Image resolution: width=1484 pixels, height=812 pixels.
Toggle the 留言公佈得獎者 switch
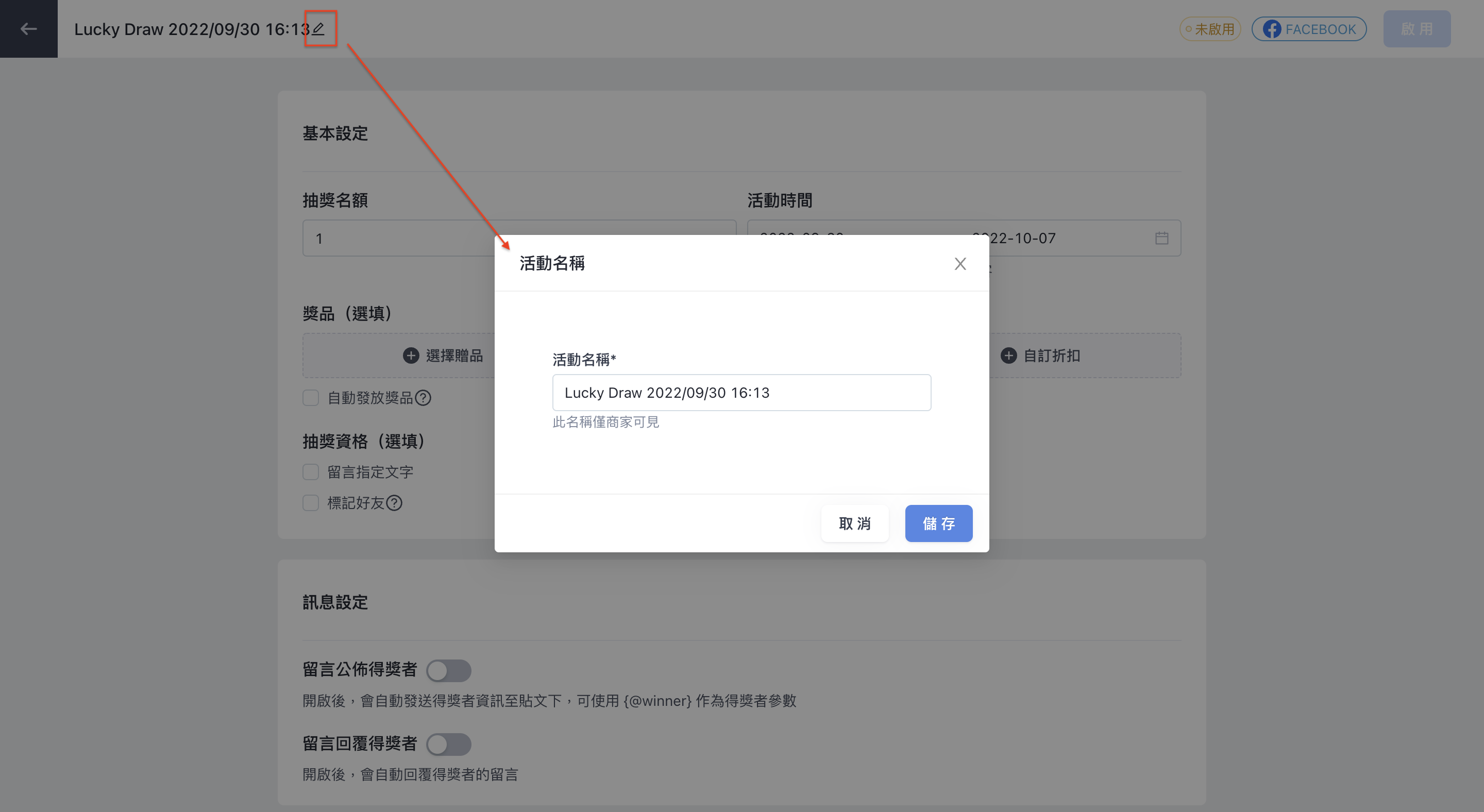click(x=449, y=670)
